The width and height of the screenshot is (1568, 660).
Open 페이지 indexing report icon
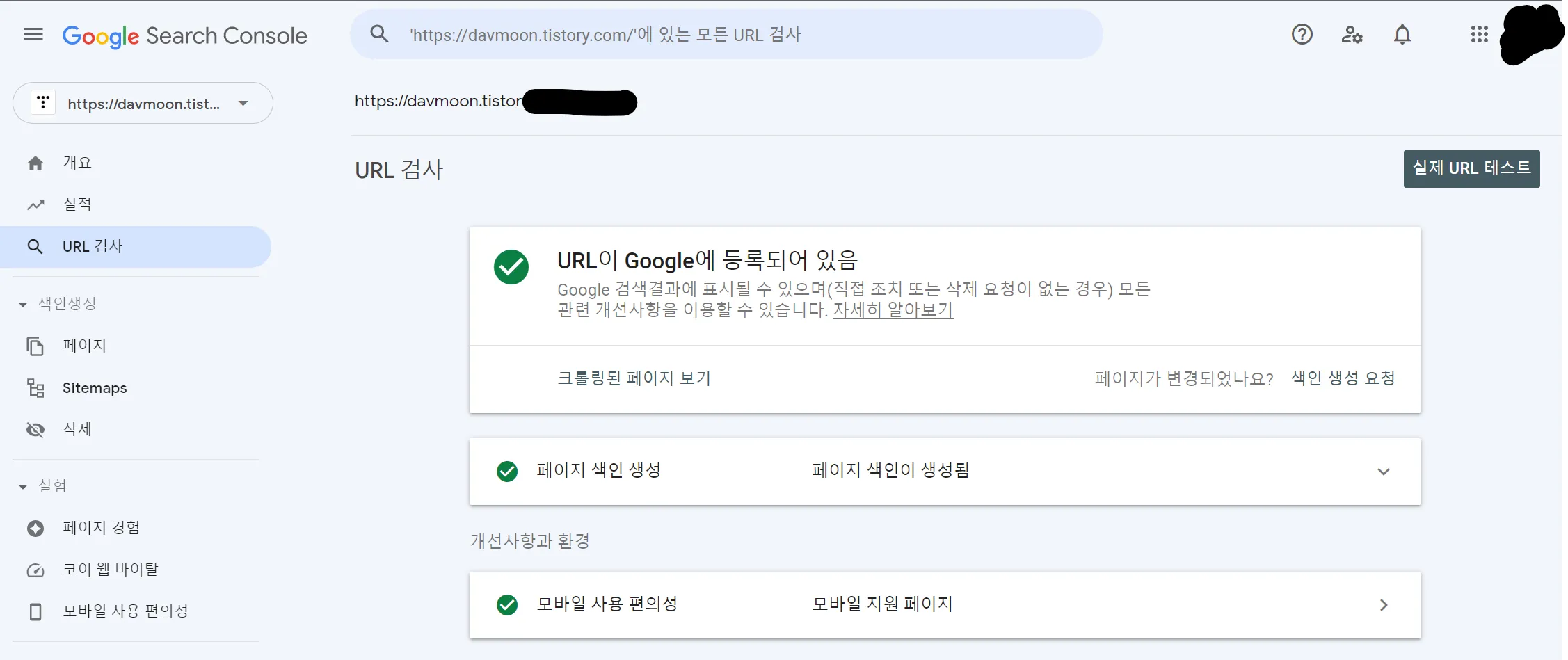pos(35,346)
